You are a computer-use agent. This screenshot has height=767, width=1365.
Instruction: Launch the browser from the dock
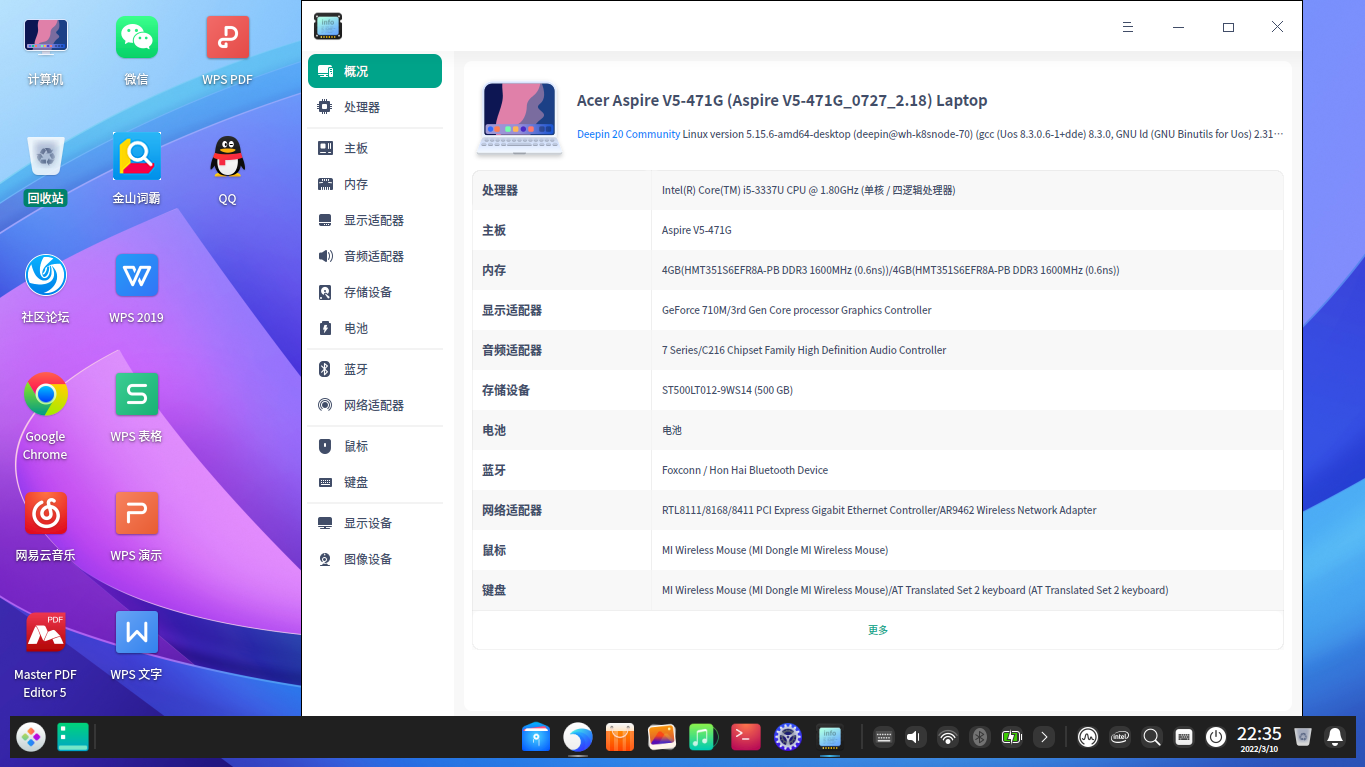coord(578,737)
